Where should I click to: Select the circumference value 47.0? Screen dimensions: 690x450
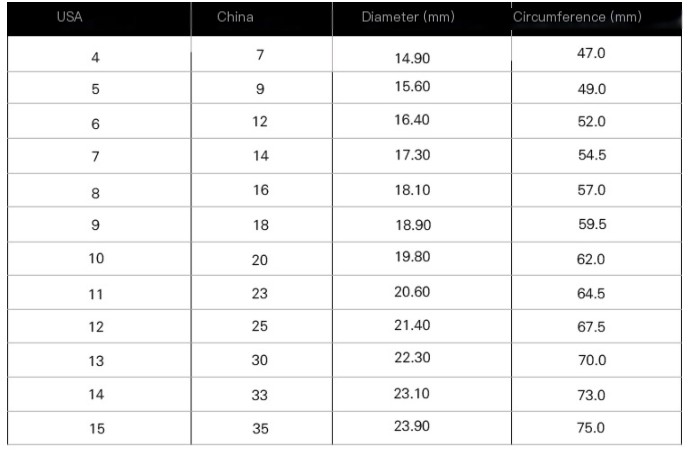pos(592,53)
